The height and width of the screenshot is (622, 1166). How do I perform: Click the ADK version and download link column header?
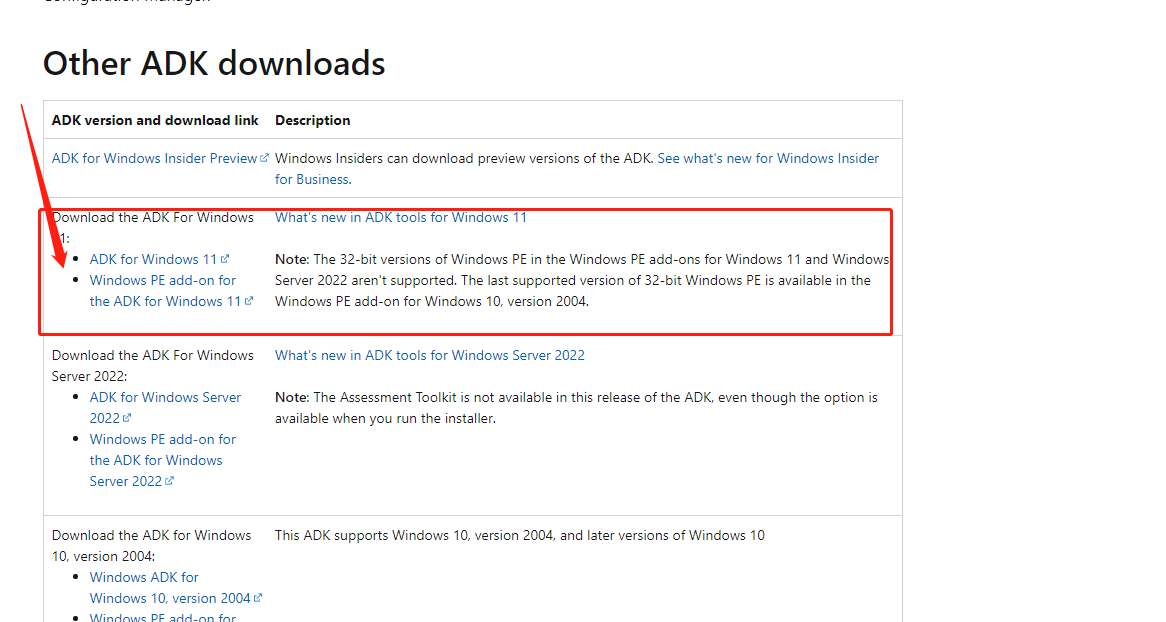155,120
